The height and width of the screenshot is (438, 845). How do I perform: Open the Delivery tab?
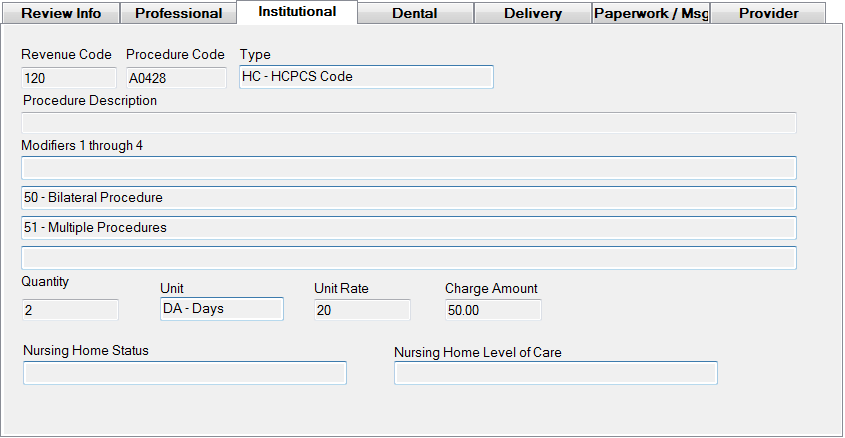(x=532, y=13)
